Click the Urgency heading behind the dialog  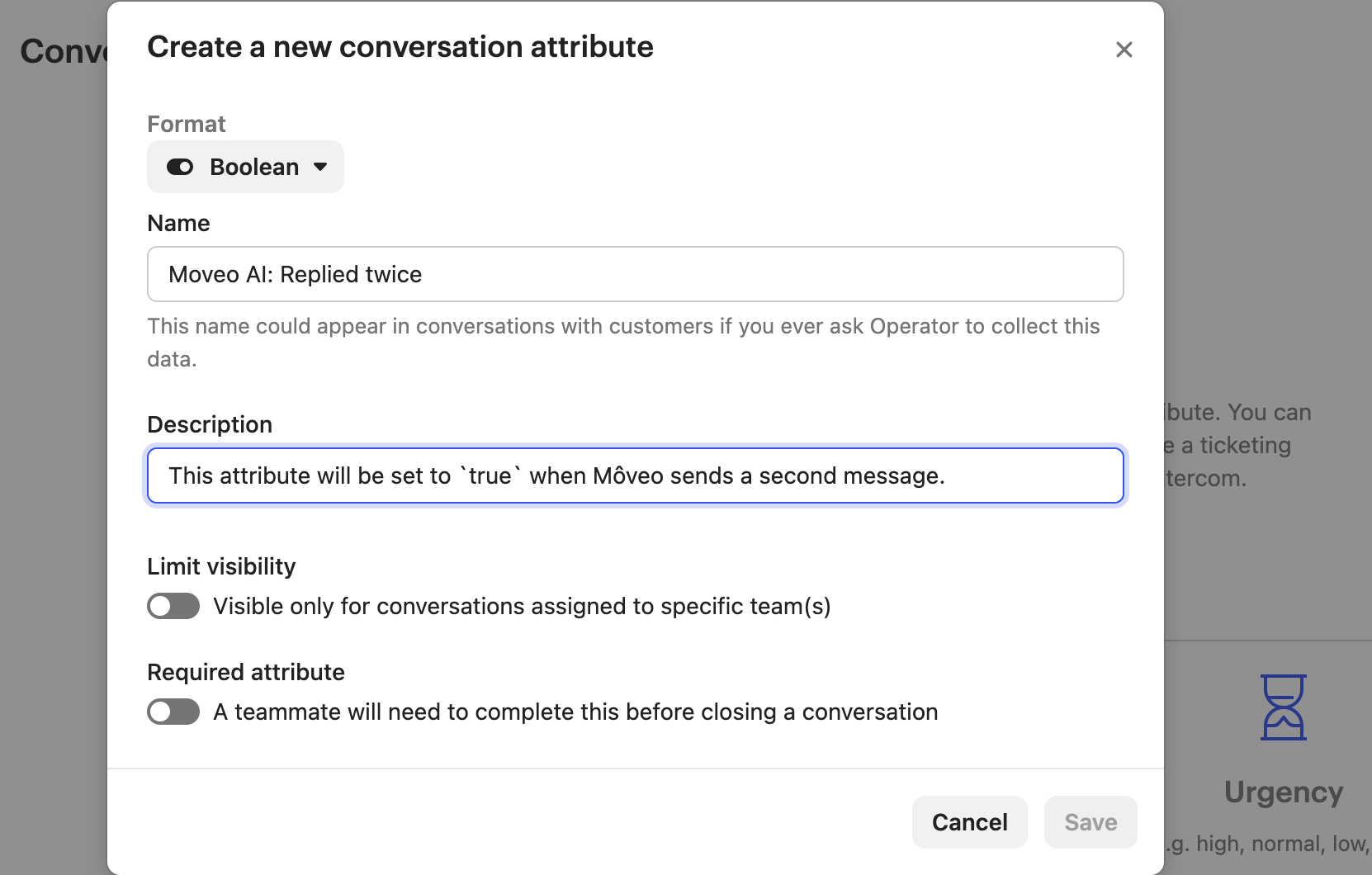(x=1283, y=792)
